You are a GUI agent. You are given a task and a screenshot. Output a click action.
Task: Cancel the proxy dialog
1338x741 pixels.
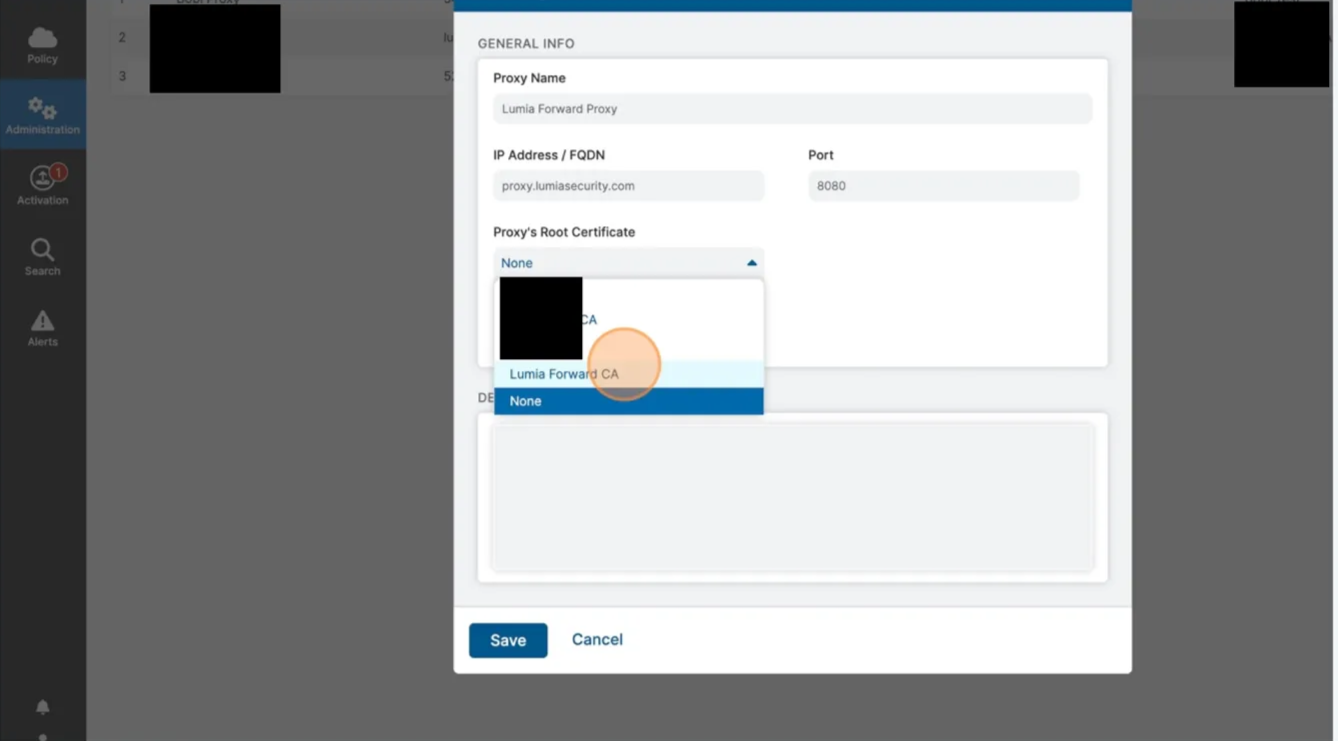point(597,640)
